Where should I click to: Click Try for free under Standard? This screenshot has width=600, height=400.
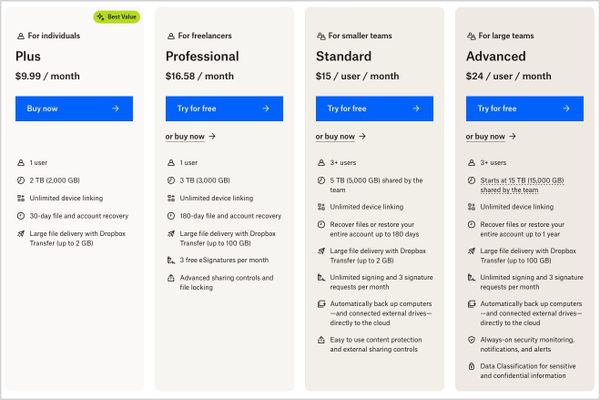click(374, 108)
